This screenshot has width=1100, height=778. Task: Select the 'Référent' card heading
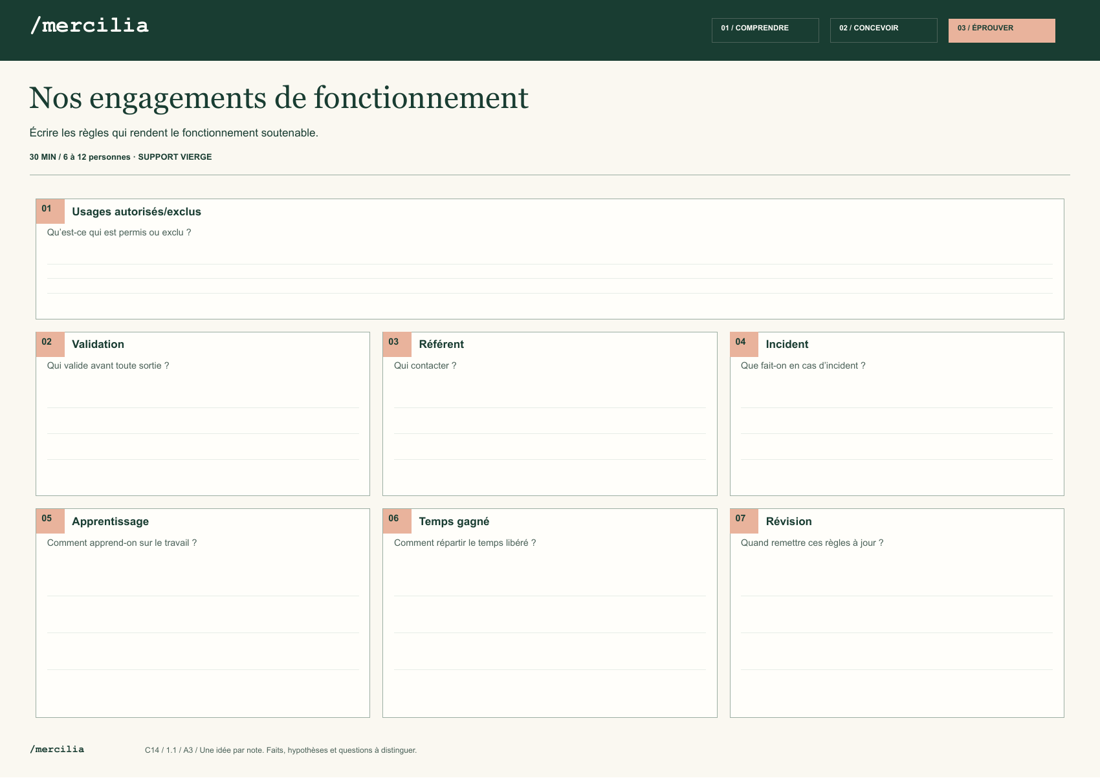coord(441,344)
